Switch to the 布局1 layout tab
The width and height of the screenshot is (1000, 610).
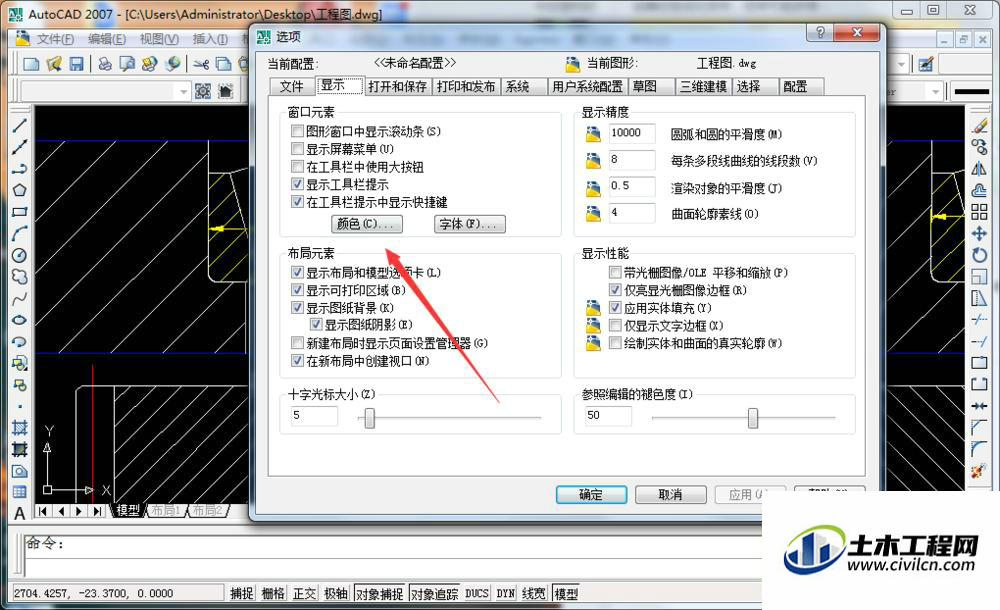(166, 510)
